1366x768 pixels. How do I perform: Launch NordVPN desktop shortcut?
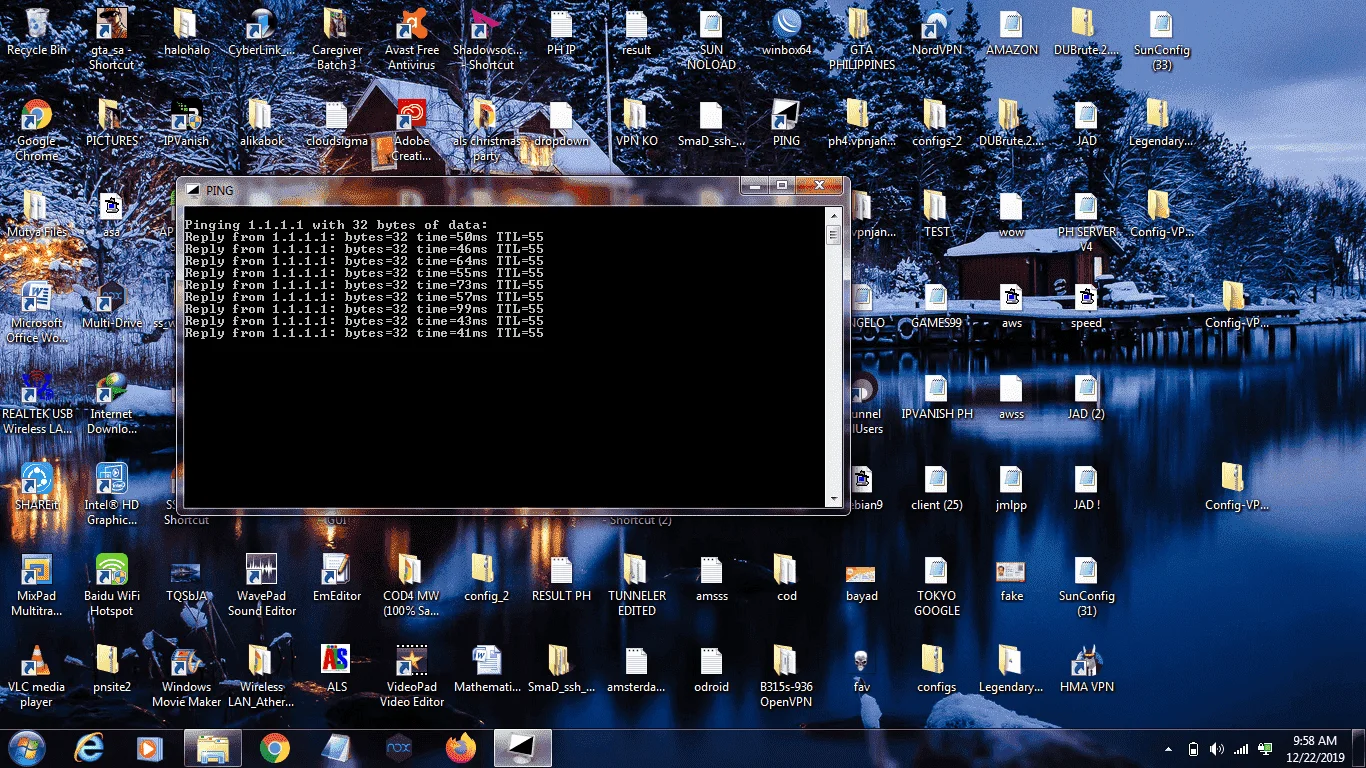tap(936, 33)
